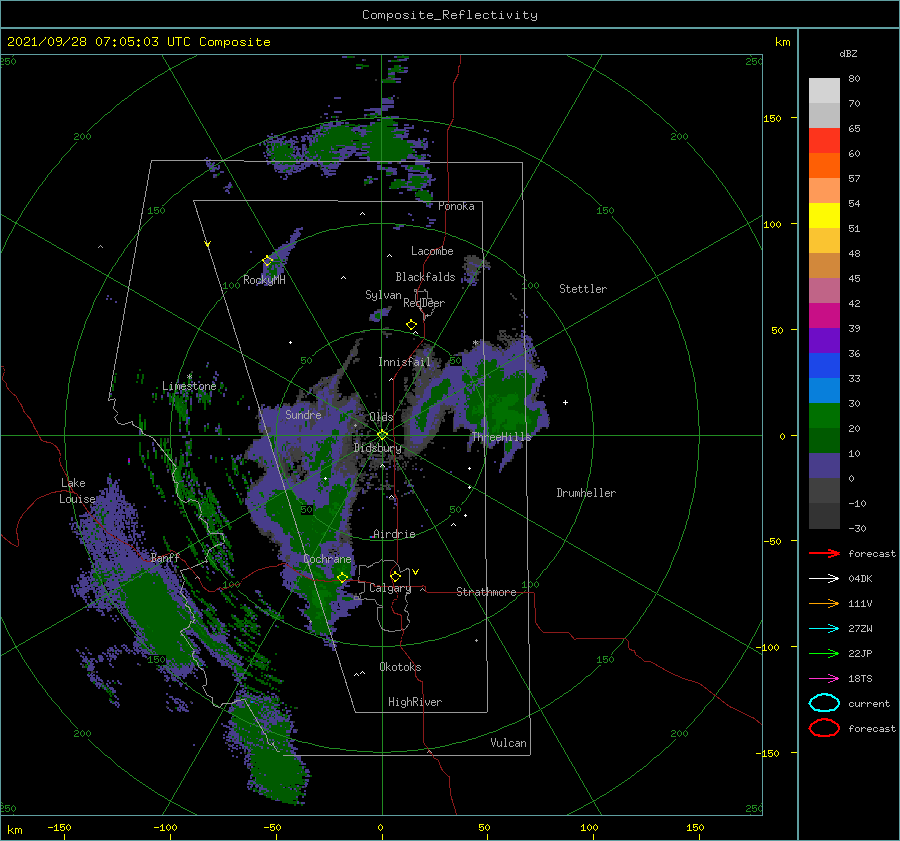Click the Airdrie town label
900x841 pixels.
pyautogui.click(x=394, y=534)
